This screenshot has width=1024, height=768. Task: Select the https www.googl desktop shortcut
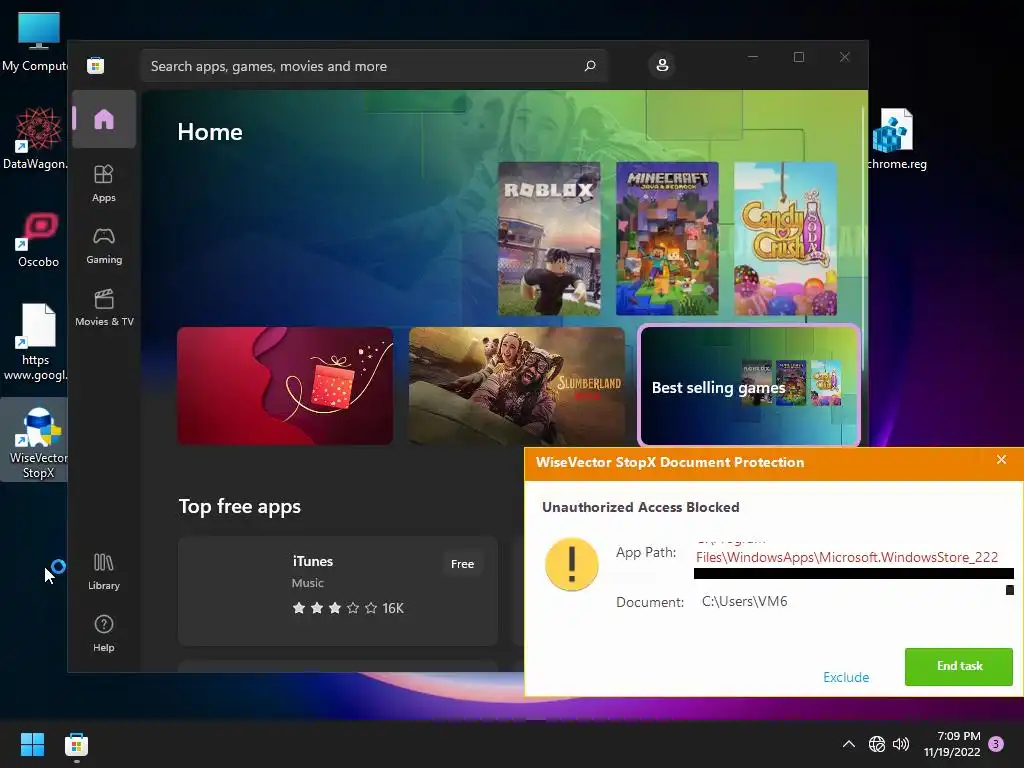pyautogui.click(x=36, y=342)
